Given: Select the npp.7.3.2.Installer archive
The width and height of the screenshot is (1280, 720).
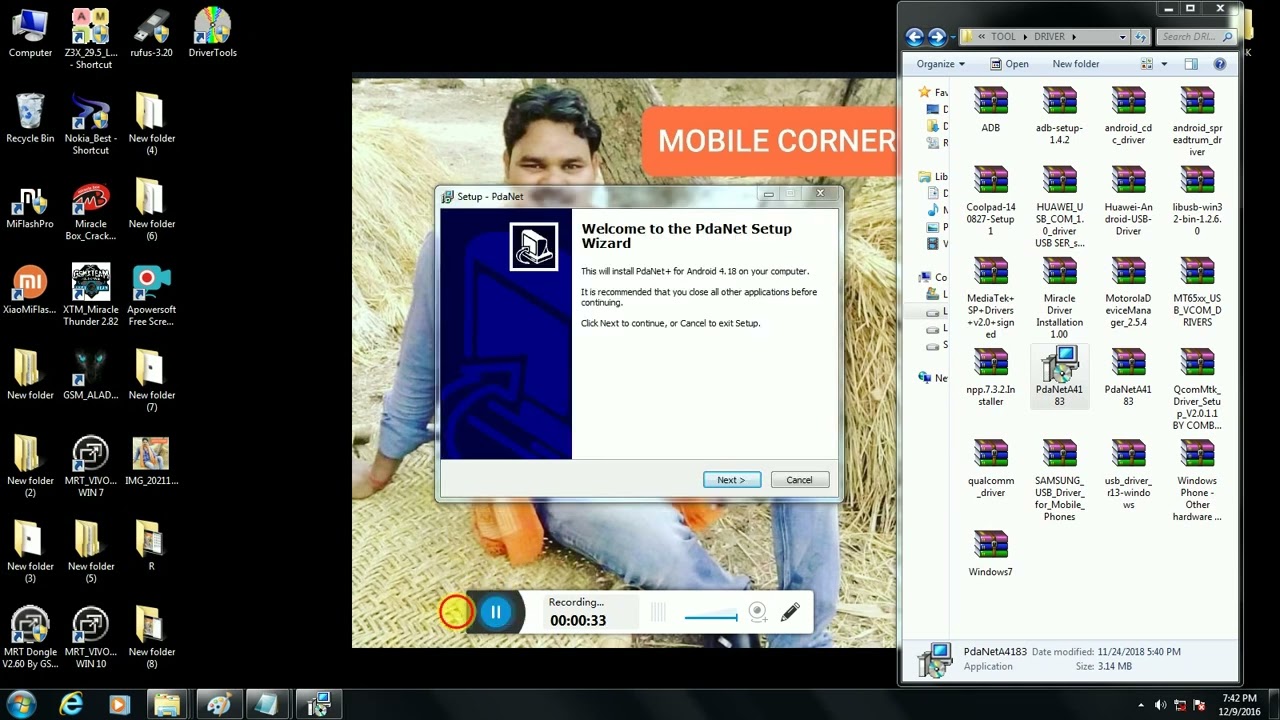Looking at the screenshot, I should [x=991, y=377].
